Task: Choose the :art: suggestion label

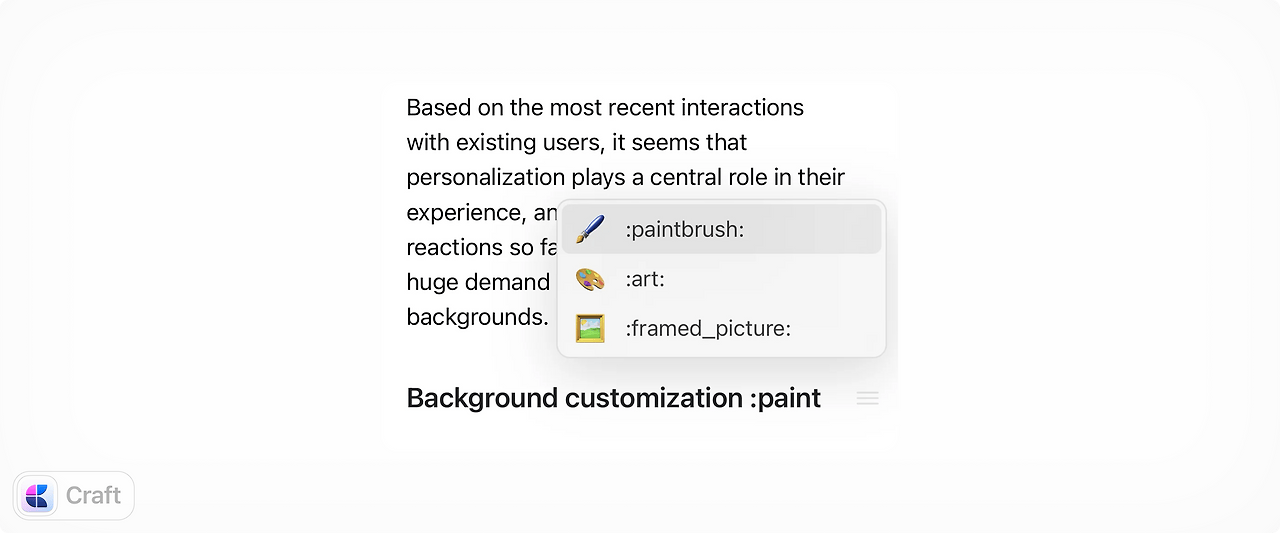Action: (x=645, y=279)
